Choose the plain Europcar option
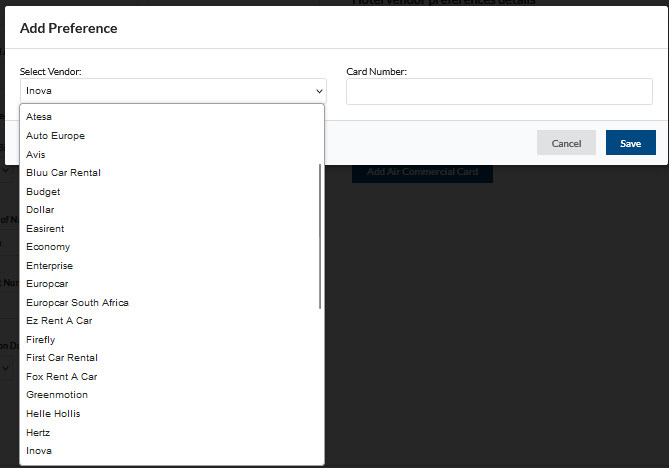The height and width of the screenshot is (468, 669). coord(172,284)
